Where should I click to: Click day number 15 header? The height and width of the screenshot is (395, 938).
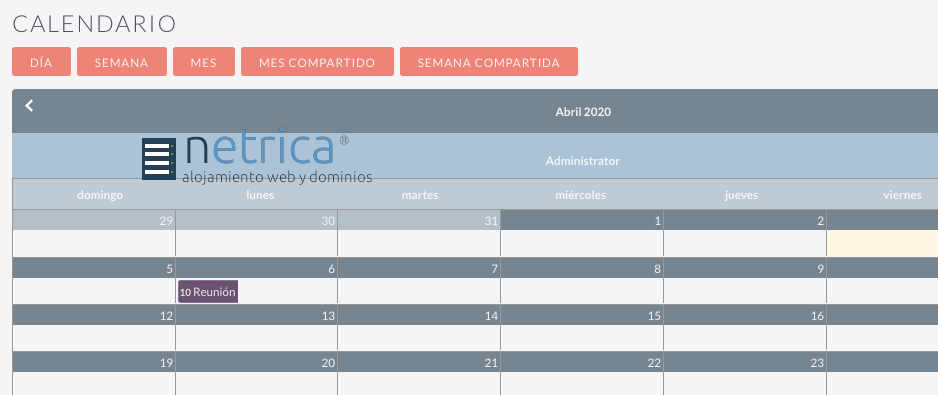click(581, 315)
